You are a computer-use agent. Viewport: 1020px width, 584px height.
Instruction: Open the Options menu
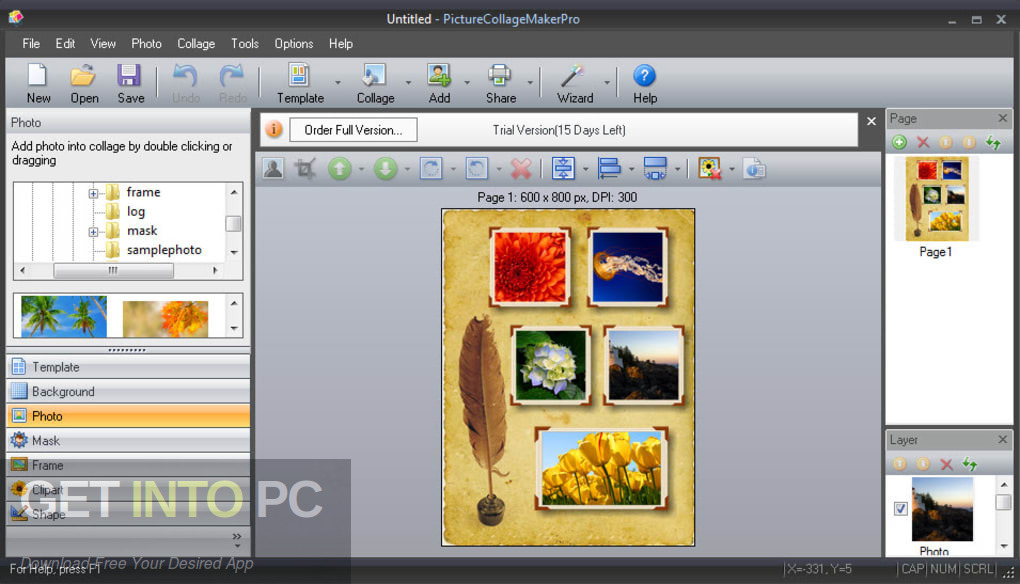pyautogui.click(x=293, y=43)
